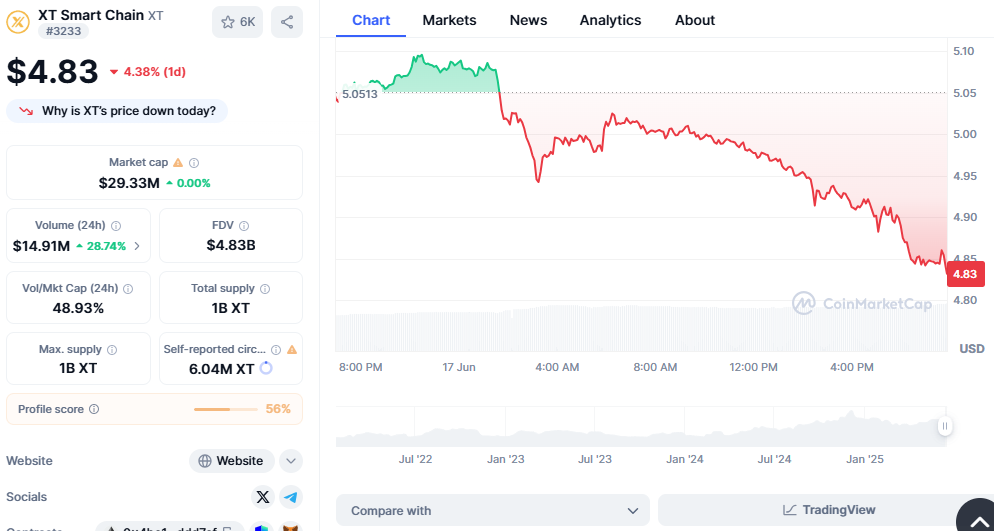
Task: Open 'Why is XT's price down today?'
Action: [117, 112]
